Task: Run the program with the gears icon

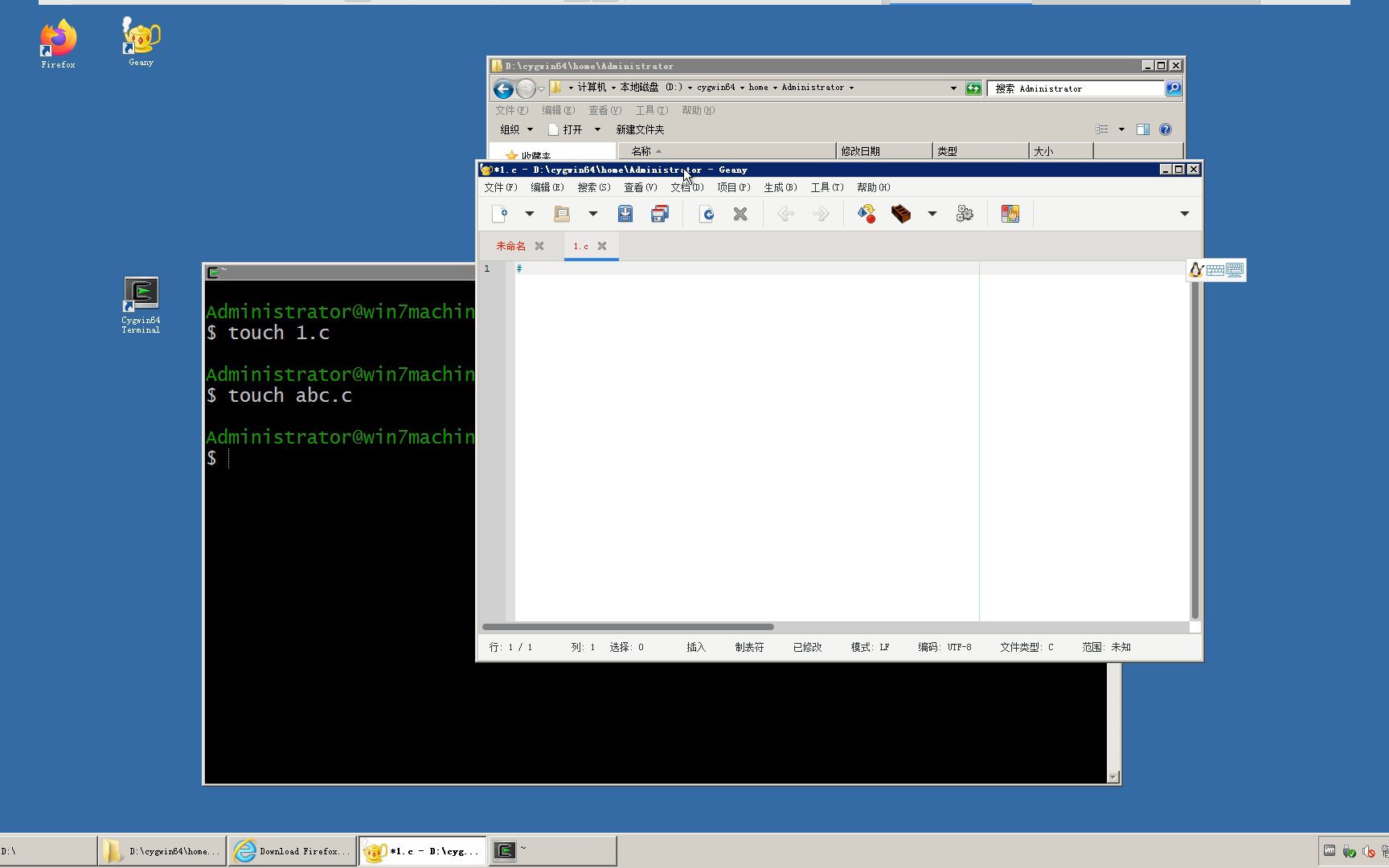Action: tap(965, 214)
